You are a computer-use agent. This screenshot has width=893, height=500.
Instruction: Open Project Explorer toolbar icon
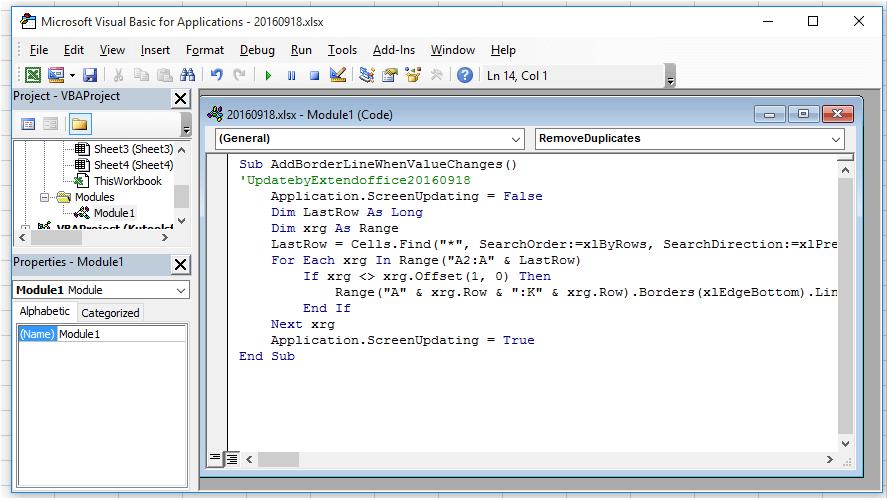point(367,75)
